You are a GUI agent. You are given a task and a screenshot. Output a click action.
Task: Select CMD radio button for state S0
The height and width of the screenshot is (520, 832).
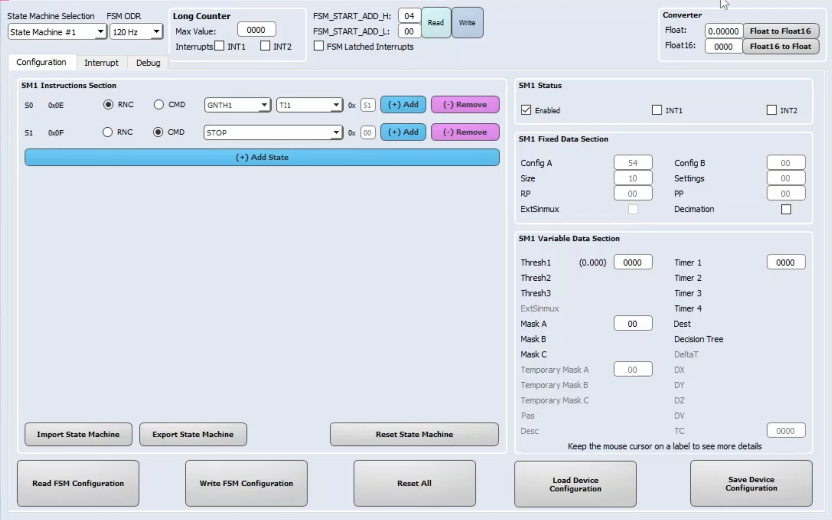(159, 105)
